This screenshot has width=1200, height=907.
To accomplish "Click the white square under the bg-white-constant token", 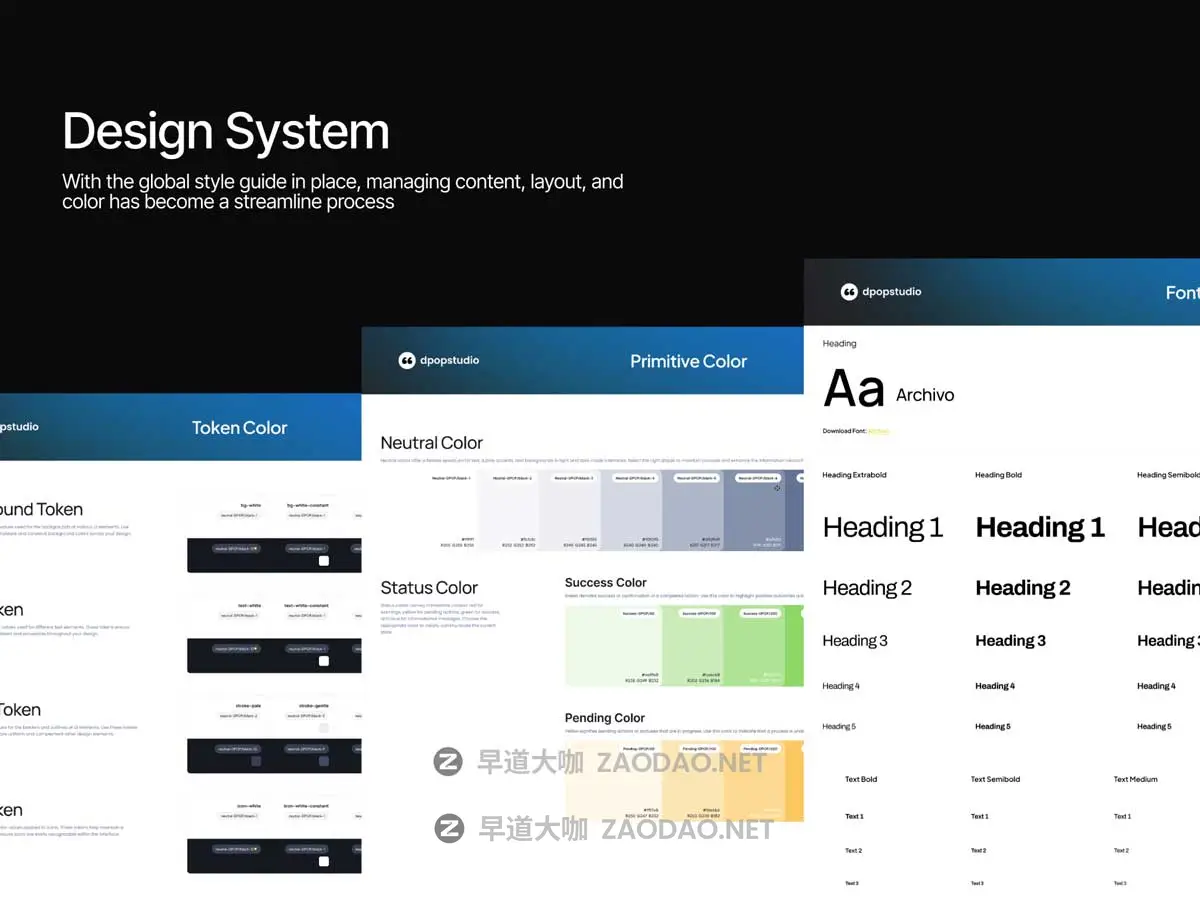I will [323, 561].
